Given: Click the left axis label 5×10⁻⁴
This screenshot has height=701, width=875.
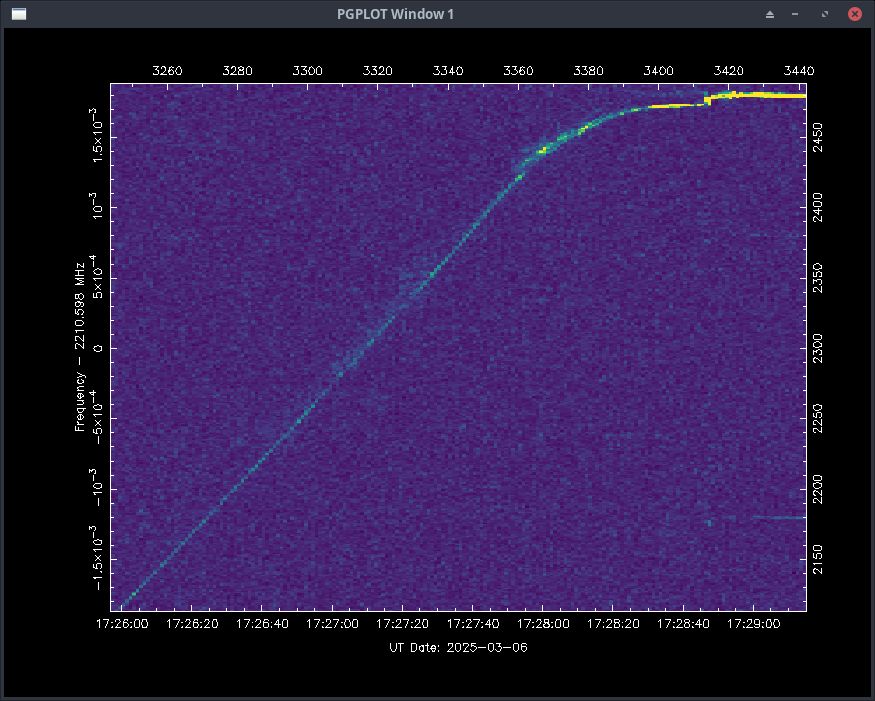Looking at the screenshot, I should pos(97,277).
